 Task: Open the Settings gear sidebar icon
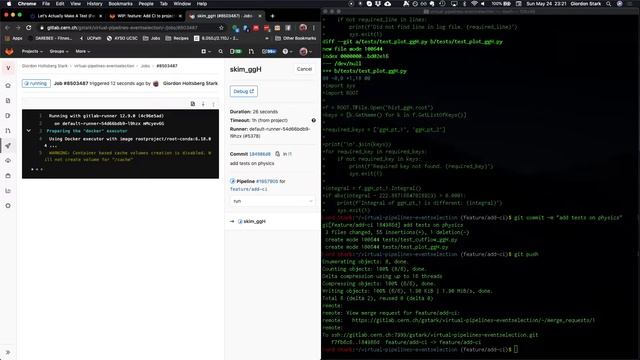[x=8, y=206]
